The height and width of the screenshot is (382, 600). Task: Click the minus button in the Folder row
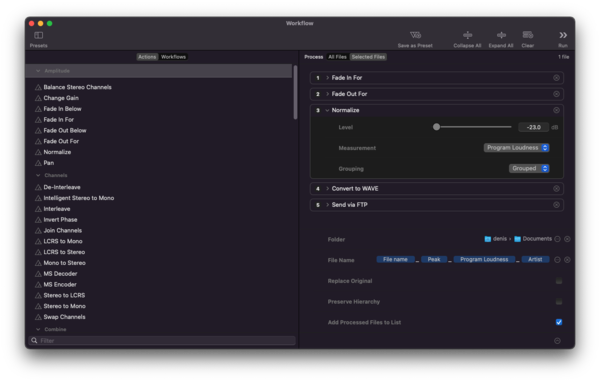[x=558, y=239]
